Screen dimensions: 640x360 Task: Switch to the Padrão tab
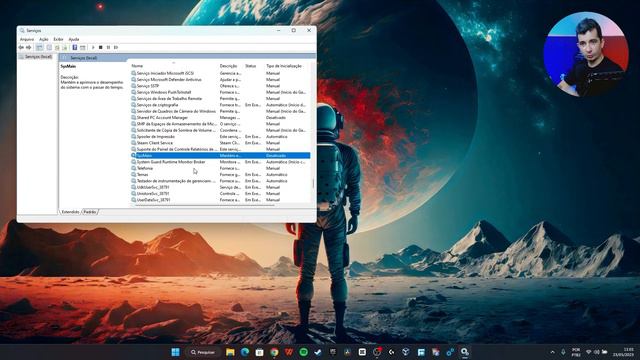click(x=90, y=212)
